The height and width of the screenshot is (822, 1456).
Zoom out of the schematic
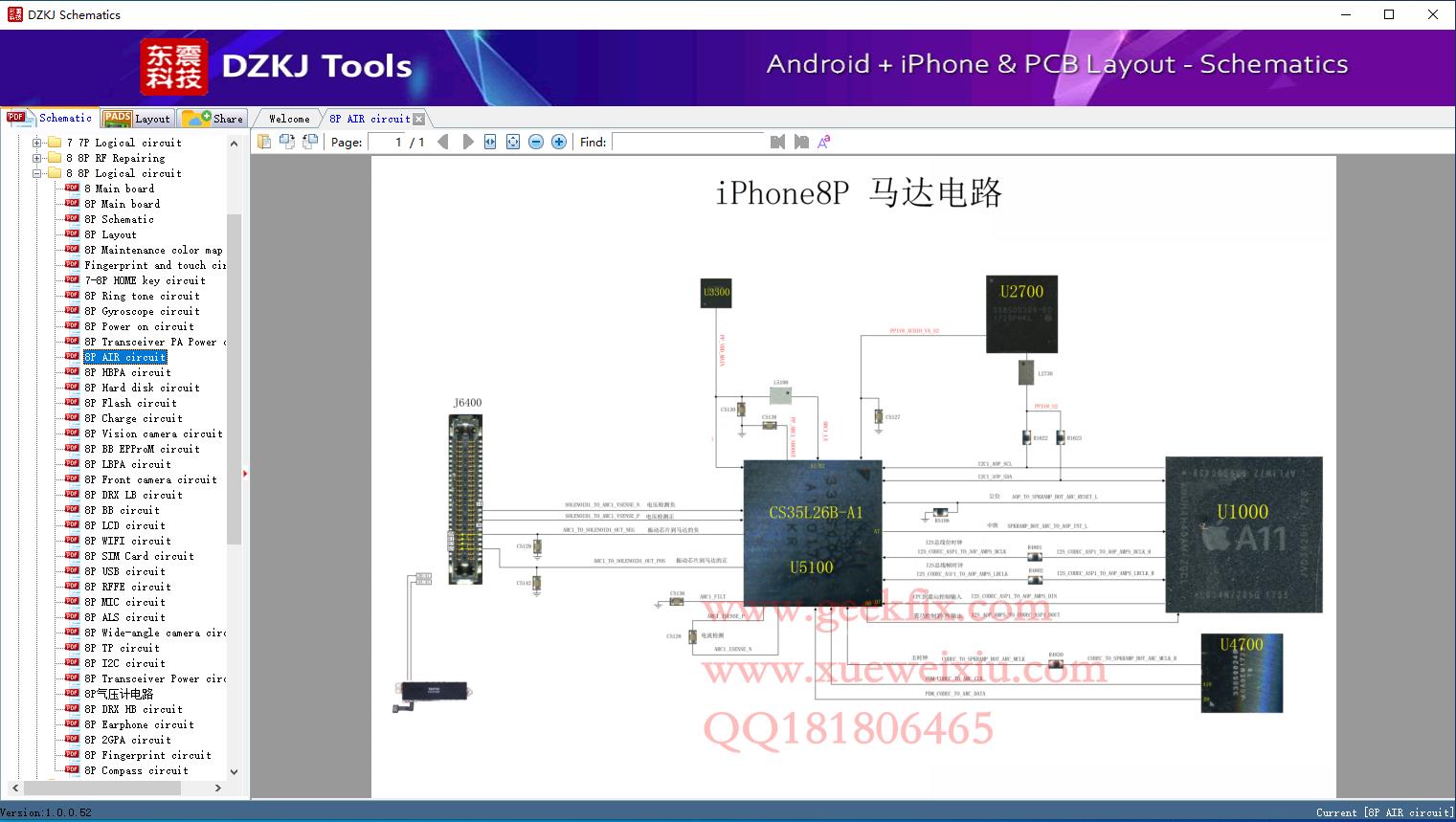click(536, 142)
